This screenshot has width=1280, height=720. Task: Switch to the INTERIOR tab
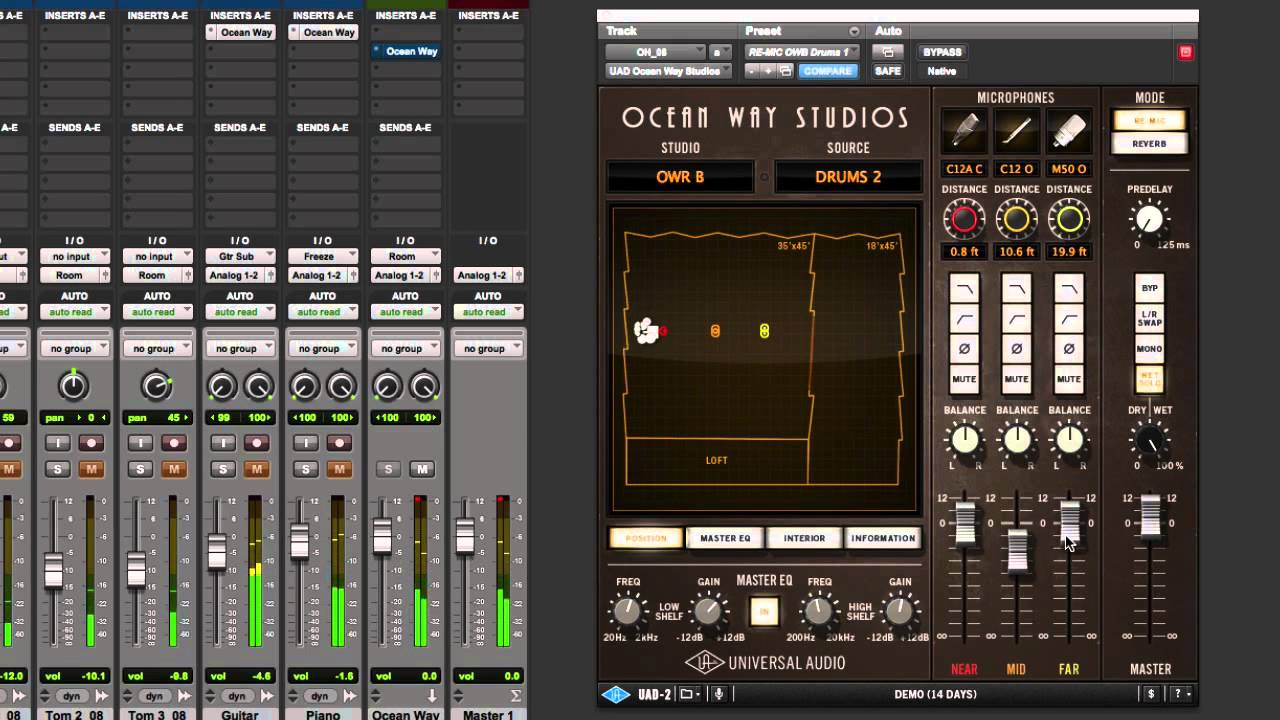click(x=804, y=538)
